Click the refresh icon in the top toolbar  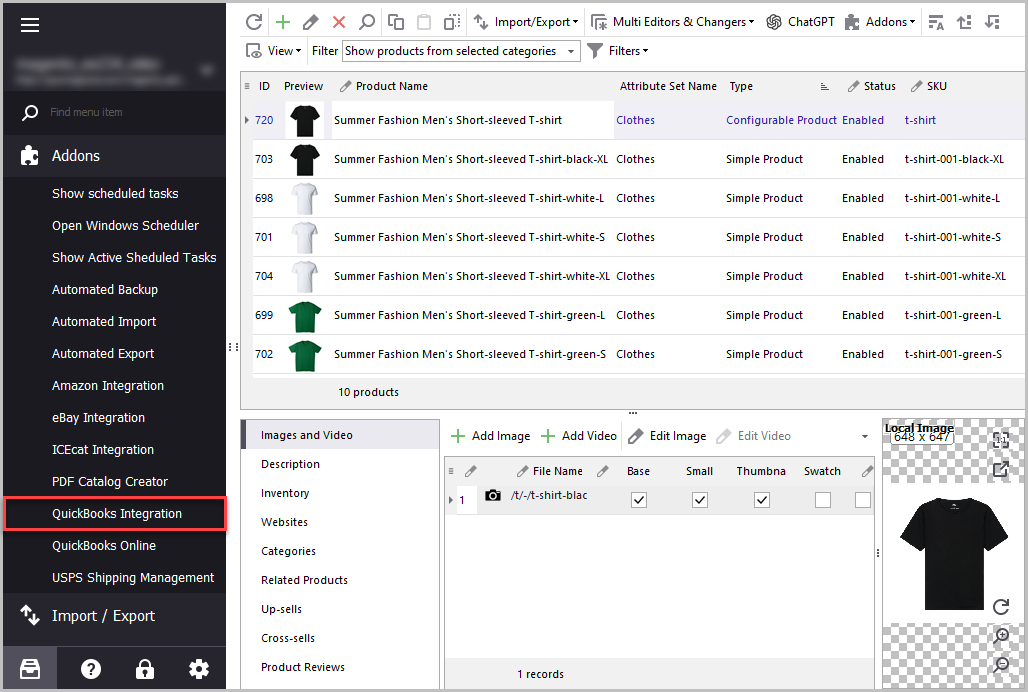tap(254, 22)
